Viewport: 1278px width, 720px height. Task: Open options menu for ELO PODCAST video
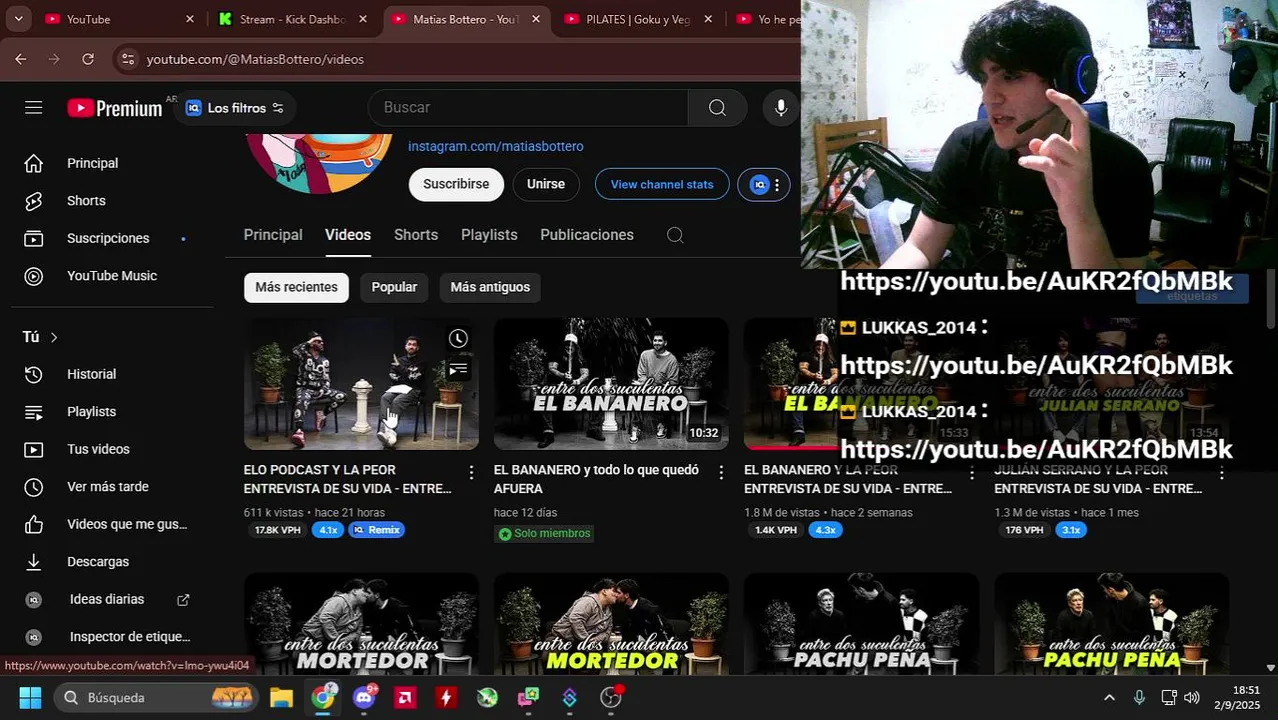(471, 472)
